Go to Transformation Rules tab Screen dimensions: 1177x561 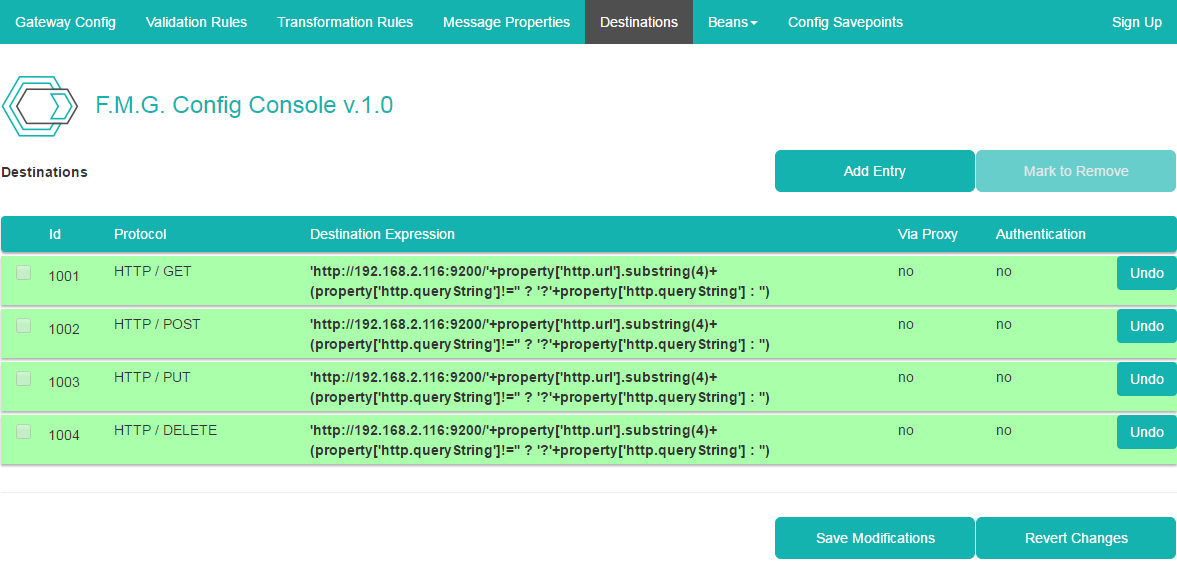345,22
